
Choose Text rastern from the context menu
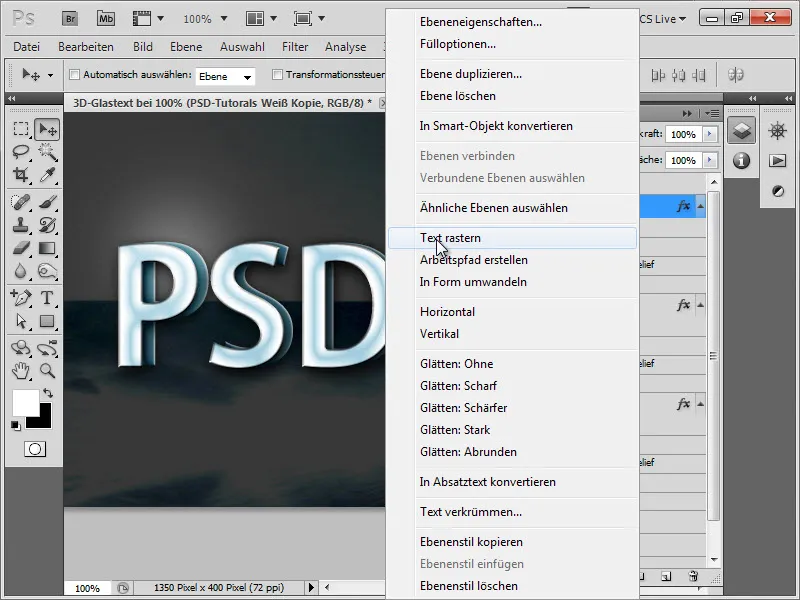(x=512, y=238)
